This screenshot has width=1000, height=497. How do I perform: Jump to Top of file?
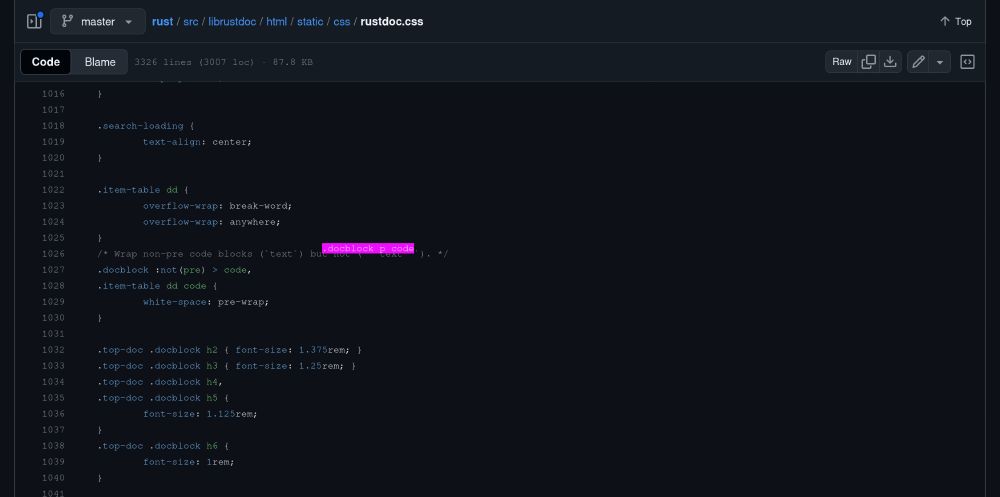955,21
